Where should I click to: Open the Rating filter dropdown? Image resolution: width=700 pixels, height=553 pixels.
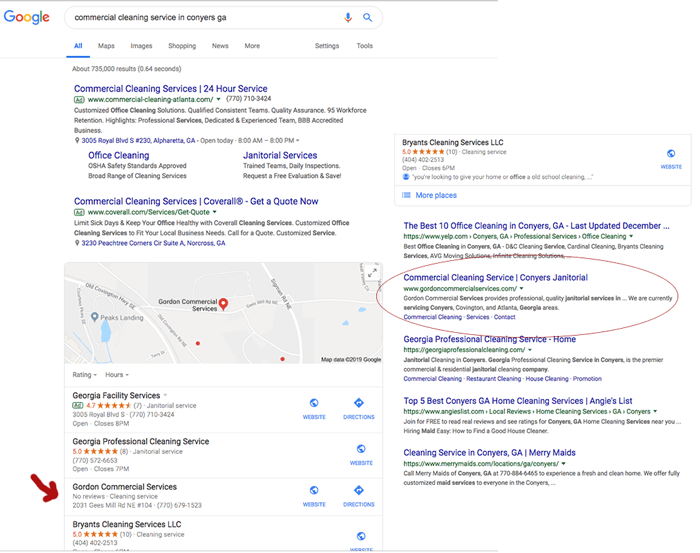[85, 375]
